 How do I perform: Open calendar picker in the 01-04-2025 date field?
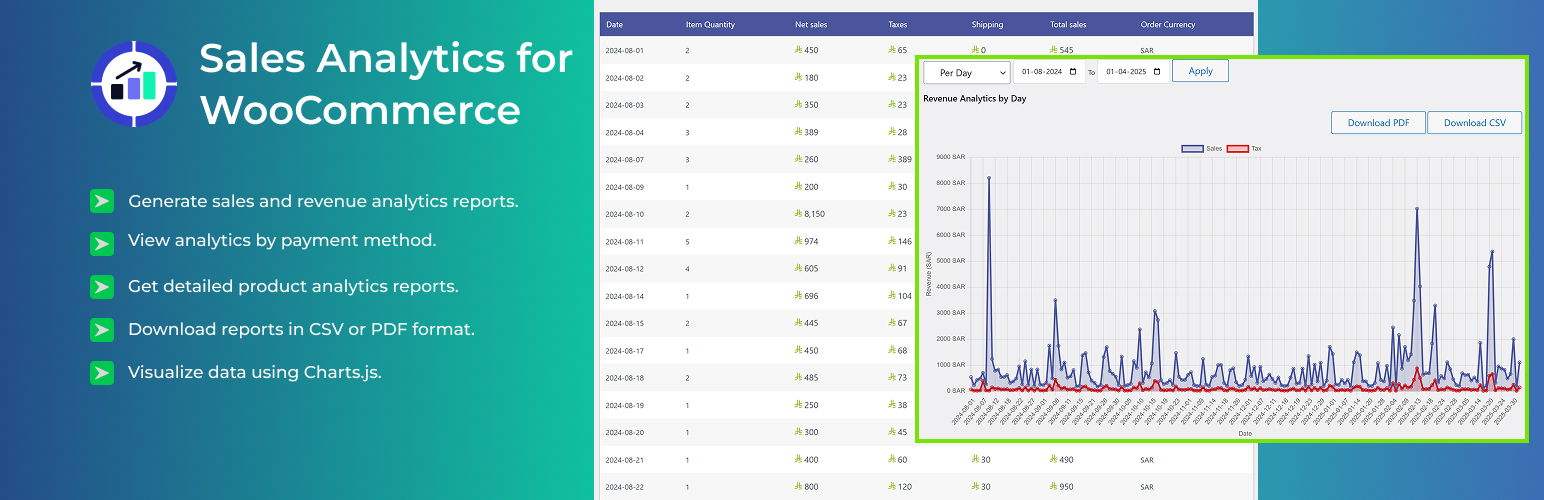[1157, 72]
